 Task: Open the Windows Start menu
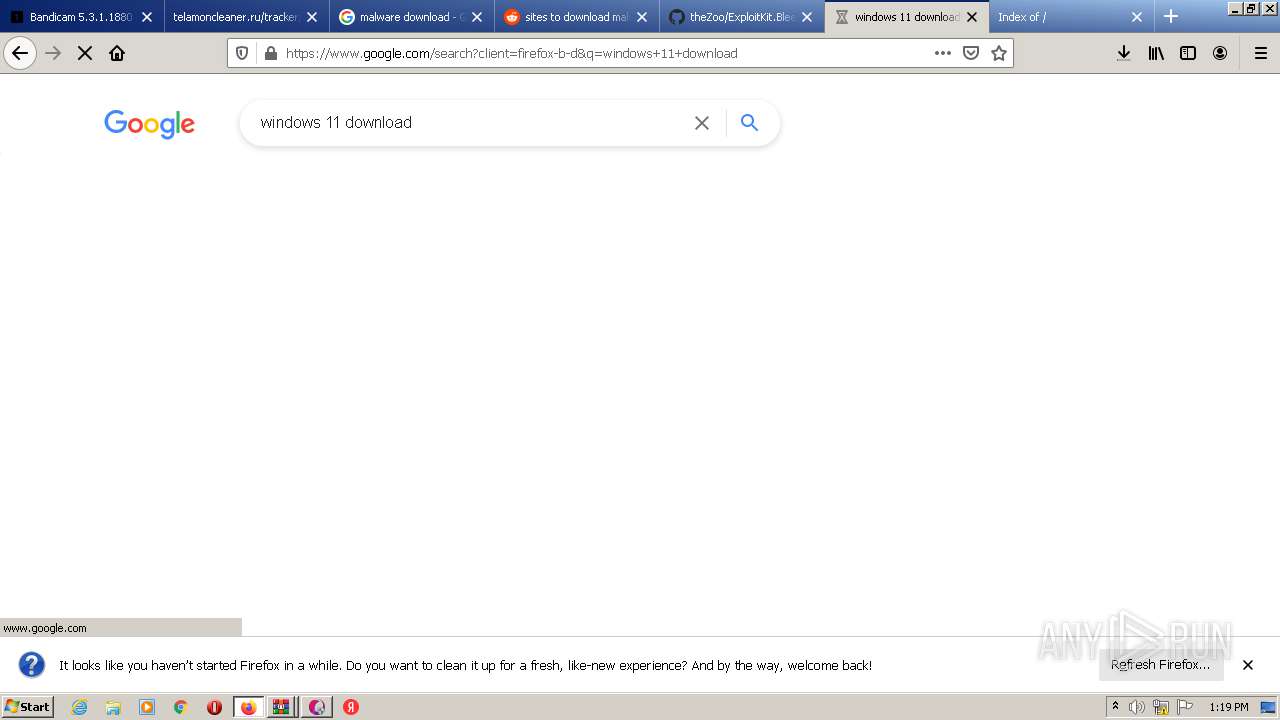[28, 707]
